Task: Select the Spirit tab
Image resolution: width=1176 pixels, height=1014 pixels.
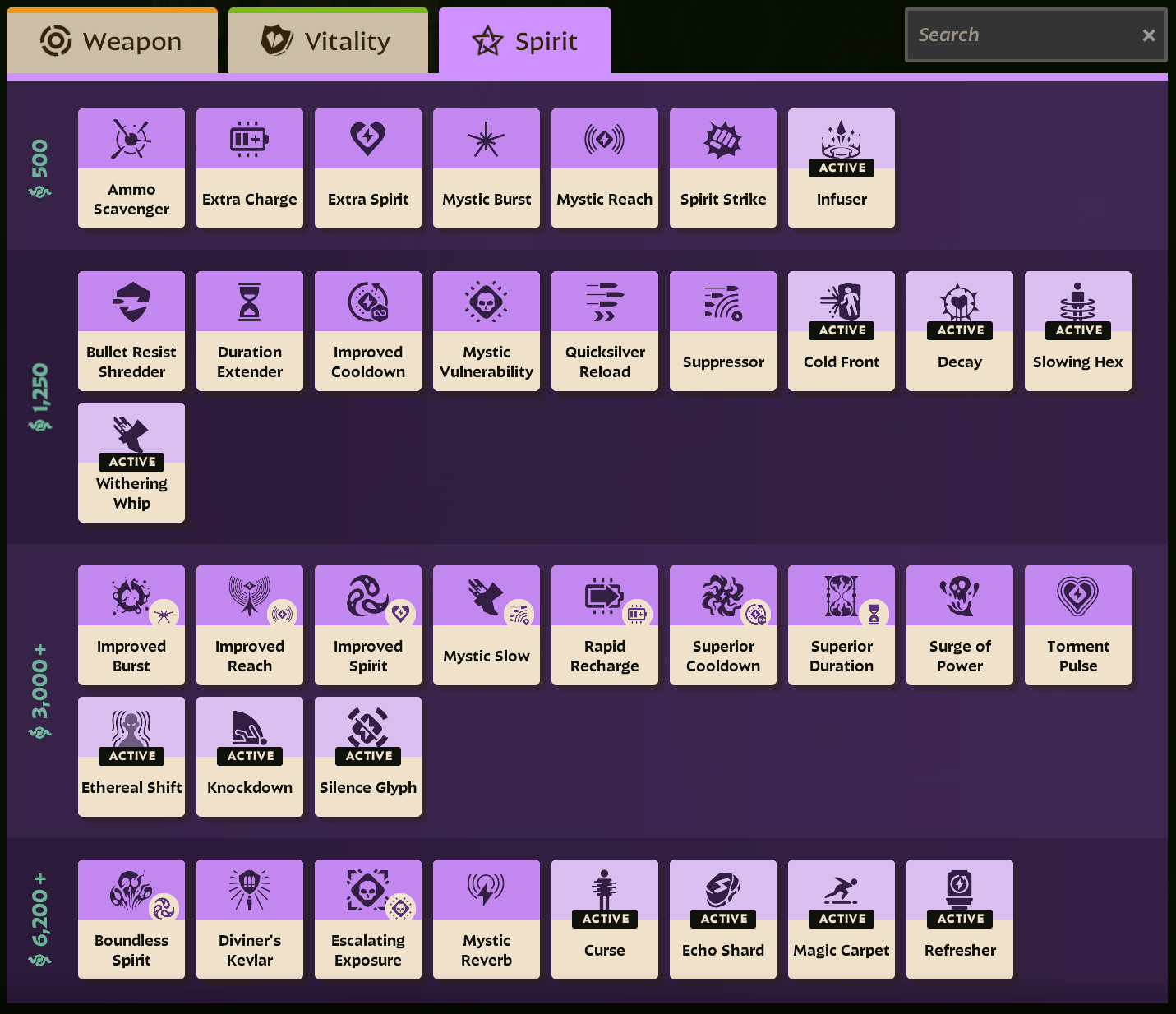Action: (x=525, y=41)
